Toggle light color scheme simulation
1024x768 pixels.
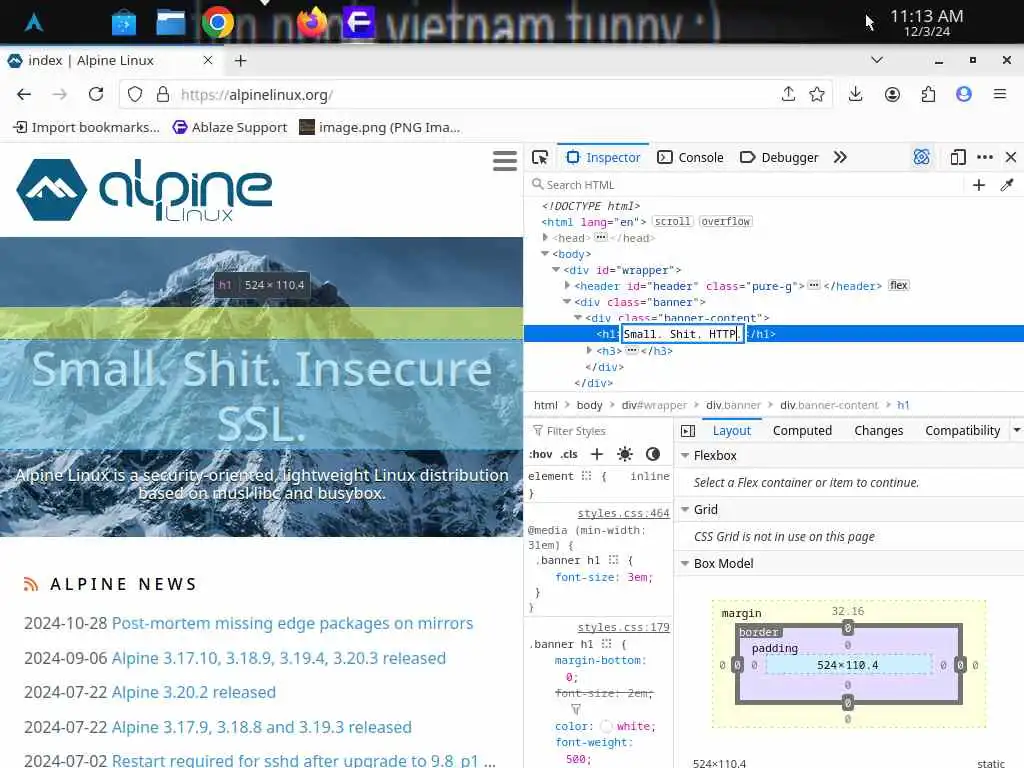coord(625,454)
